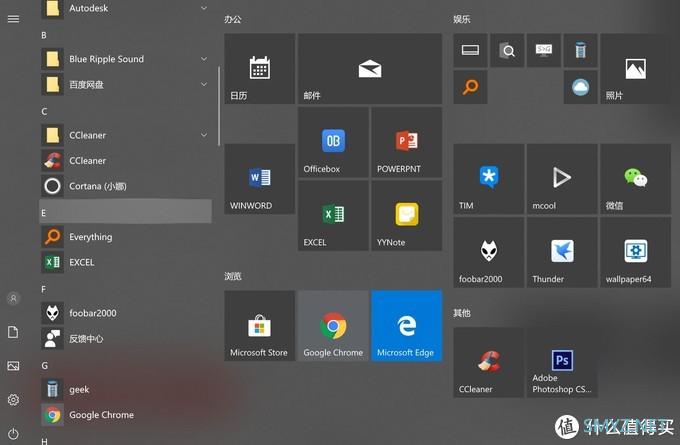Click the app list vertical scrollbar

pyautogui.click(x=219, y=106)
